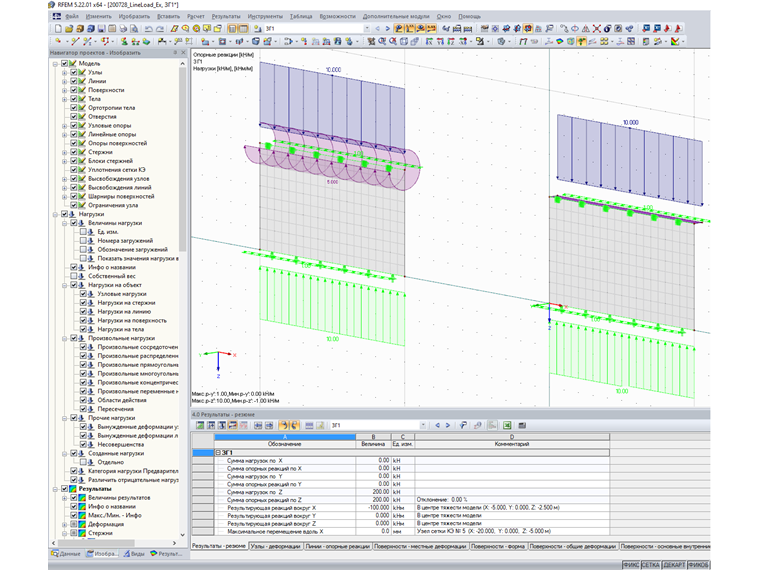760x570 pixels.
Task: Click the print preview magnifier icon
Action: (134, 29)
